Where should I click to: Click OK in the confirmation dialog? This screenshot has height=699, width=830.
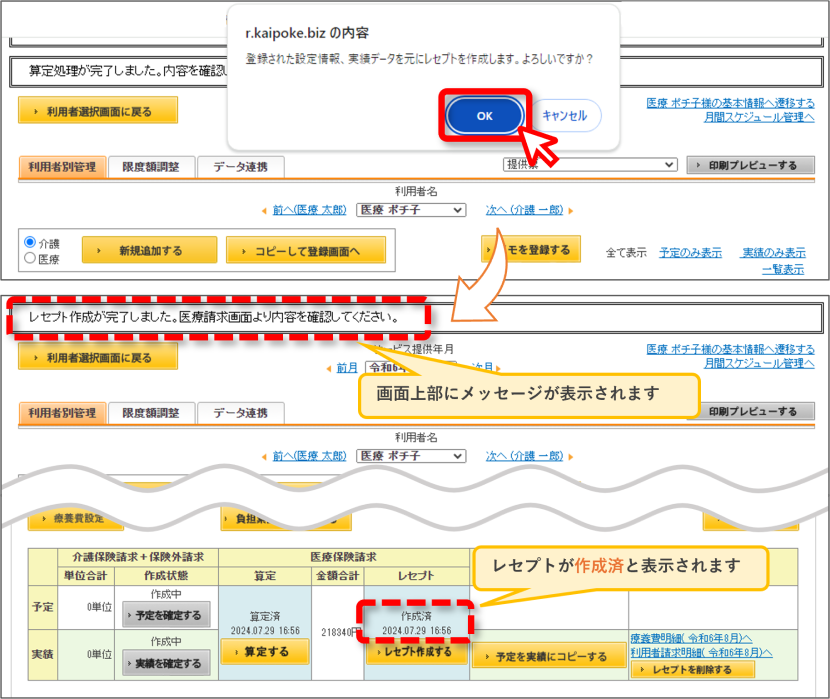coord(484,116)
